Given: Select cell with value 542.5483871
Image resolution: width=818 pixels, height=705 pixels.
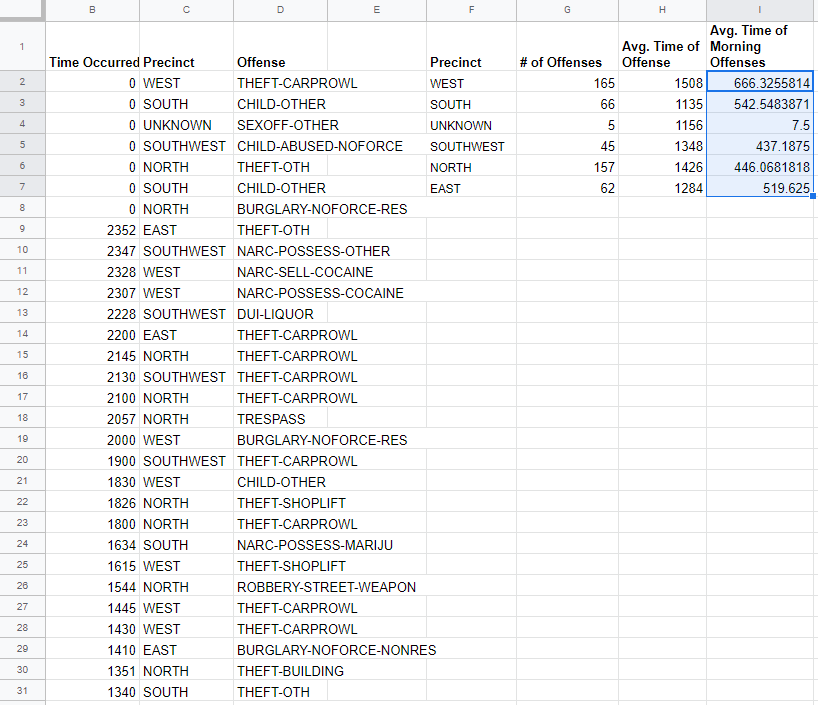Looking at the screenshot, I should pyautogui.click(x=760, y=103).
